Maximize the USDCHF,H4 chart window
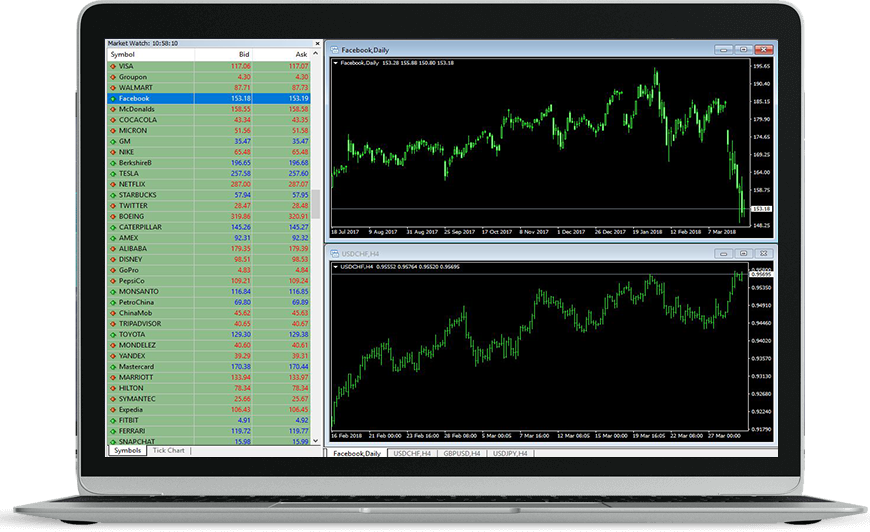Image resolution: width=870 pixels, height=532 pixels. 743,254
